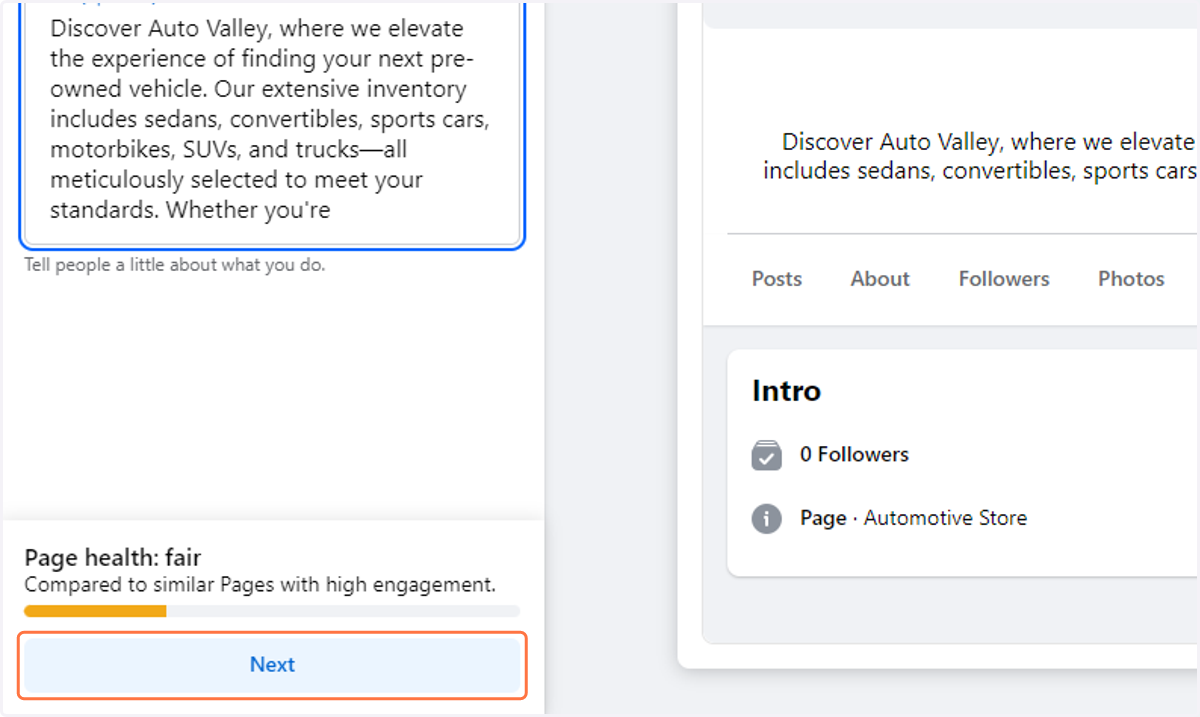1200x717 pixels.
Task: Click the info icon next to Page
Action: click(767, 519)
